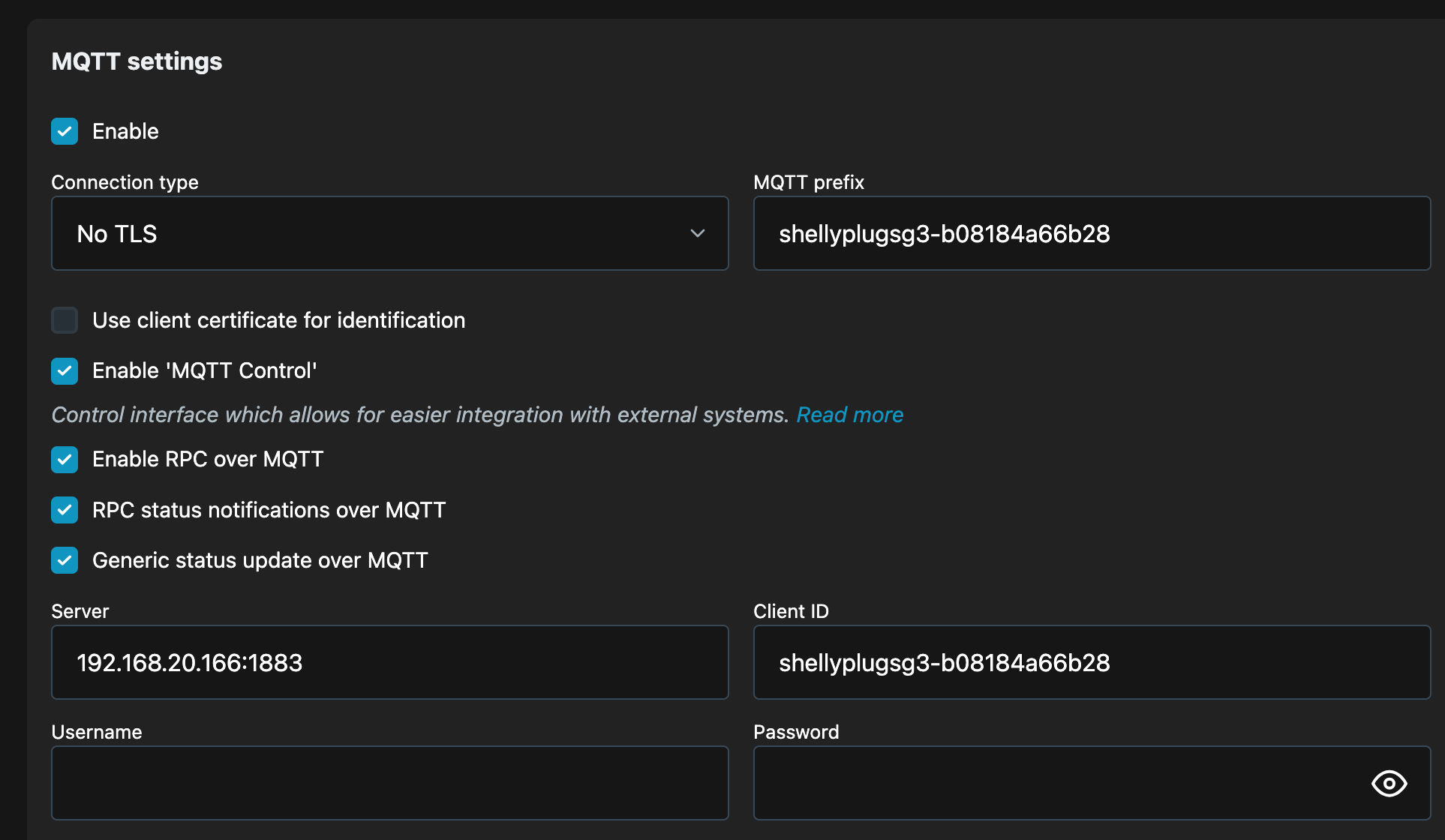Image resolution: width=1445 pixels, height=840 pixels.
Task: Uncheck RPC status notifications over MQTT
Action: (65, 510)
